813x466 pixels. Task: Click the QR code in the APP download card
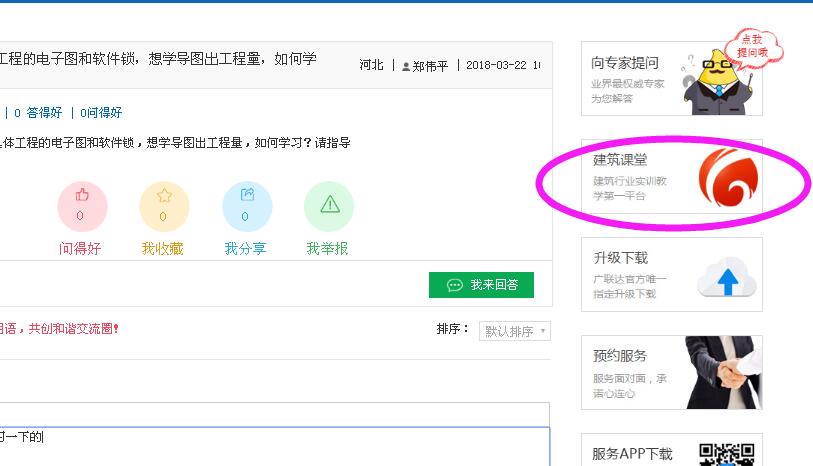(726, 455)
